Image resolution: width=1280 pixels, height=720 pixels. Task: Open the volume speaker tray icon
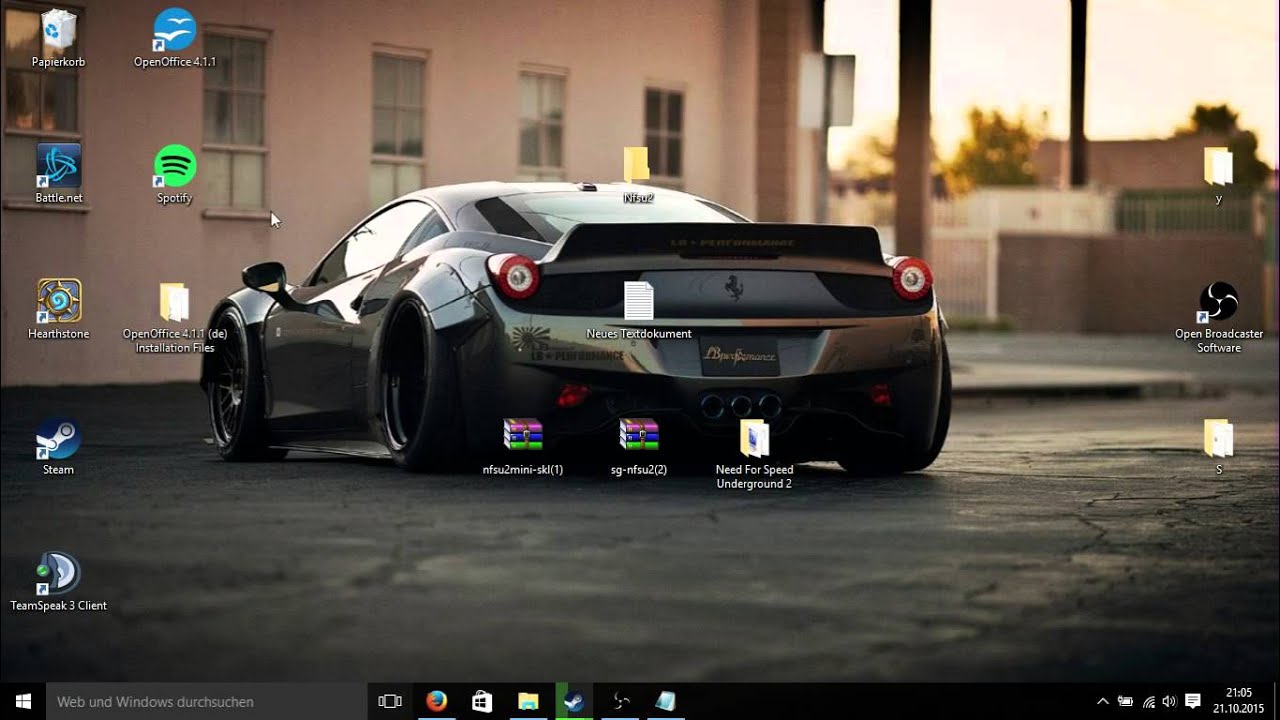click(x=1169, y=701)
